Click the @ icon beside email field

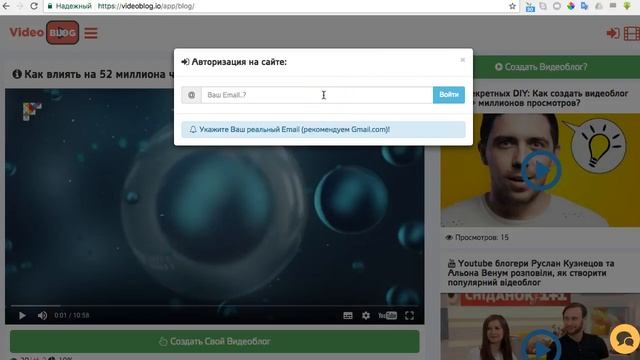191,95
